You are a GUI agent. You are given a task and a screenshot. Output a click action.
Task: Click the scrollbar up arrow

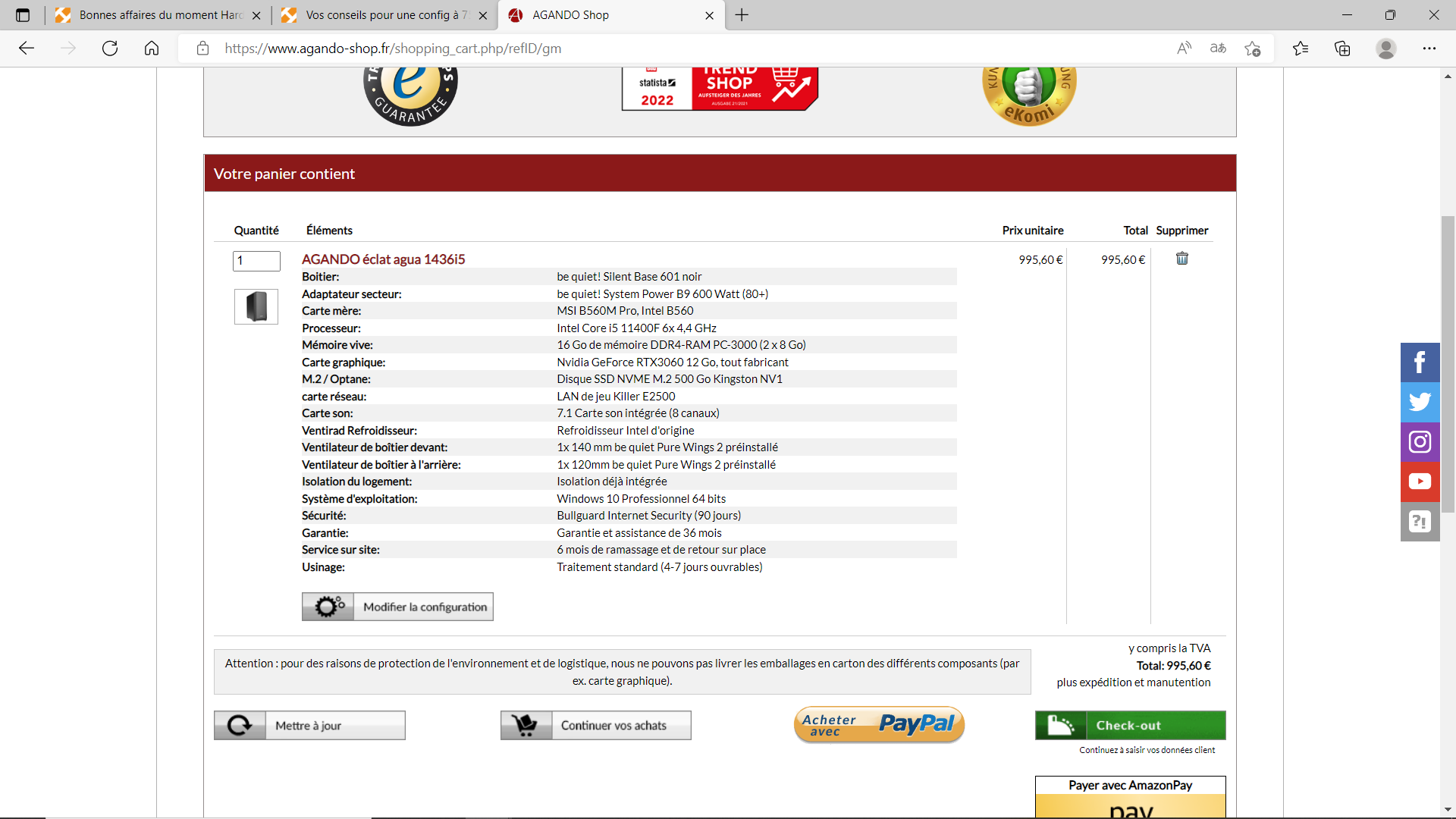(x=1448, y=76)
